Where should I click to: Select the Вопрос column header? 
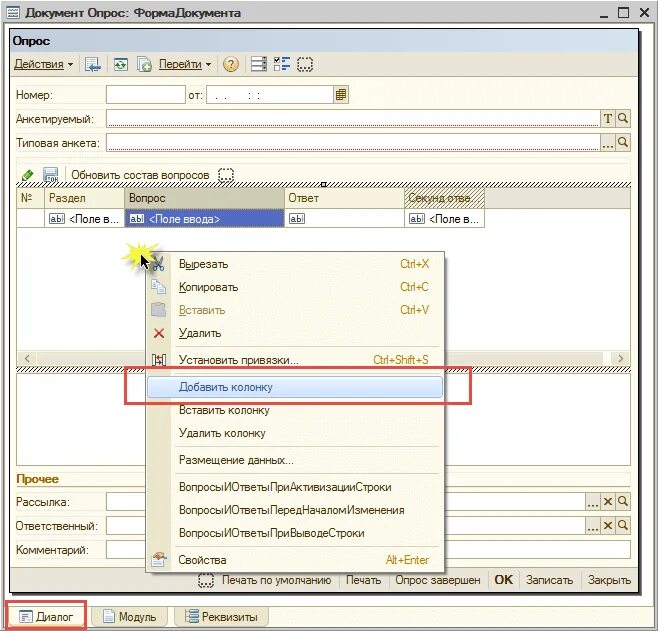coord(204,198)
